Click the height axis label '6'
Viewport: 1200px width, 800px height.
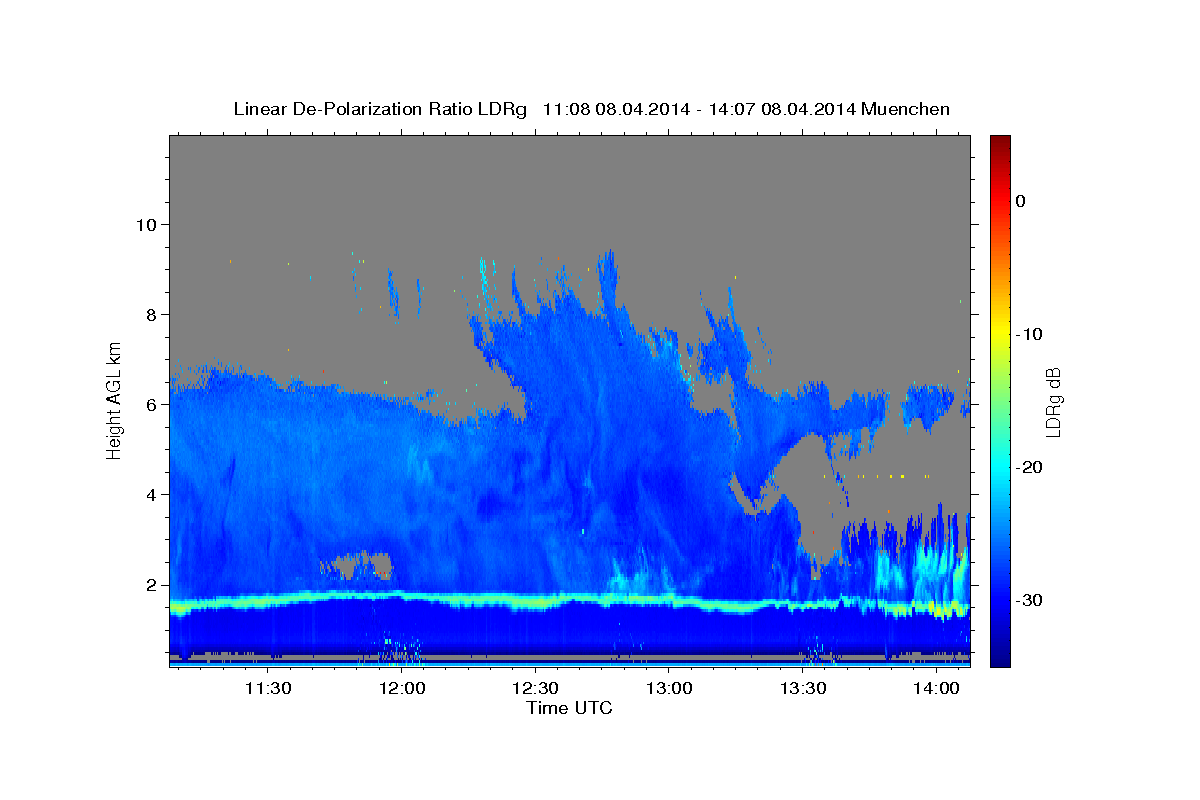[151, 404]
